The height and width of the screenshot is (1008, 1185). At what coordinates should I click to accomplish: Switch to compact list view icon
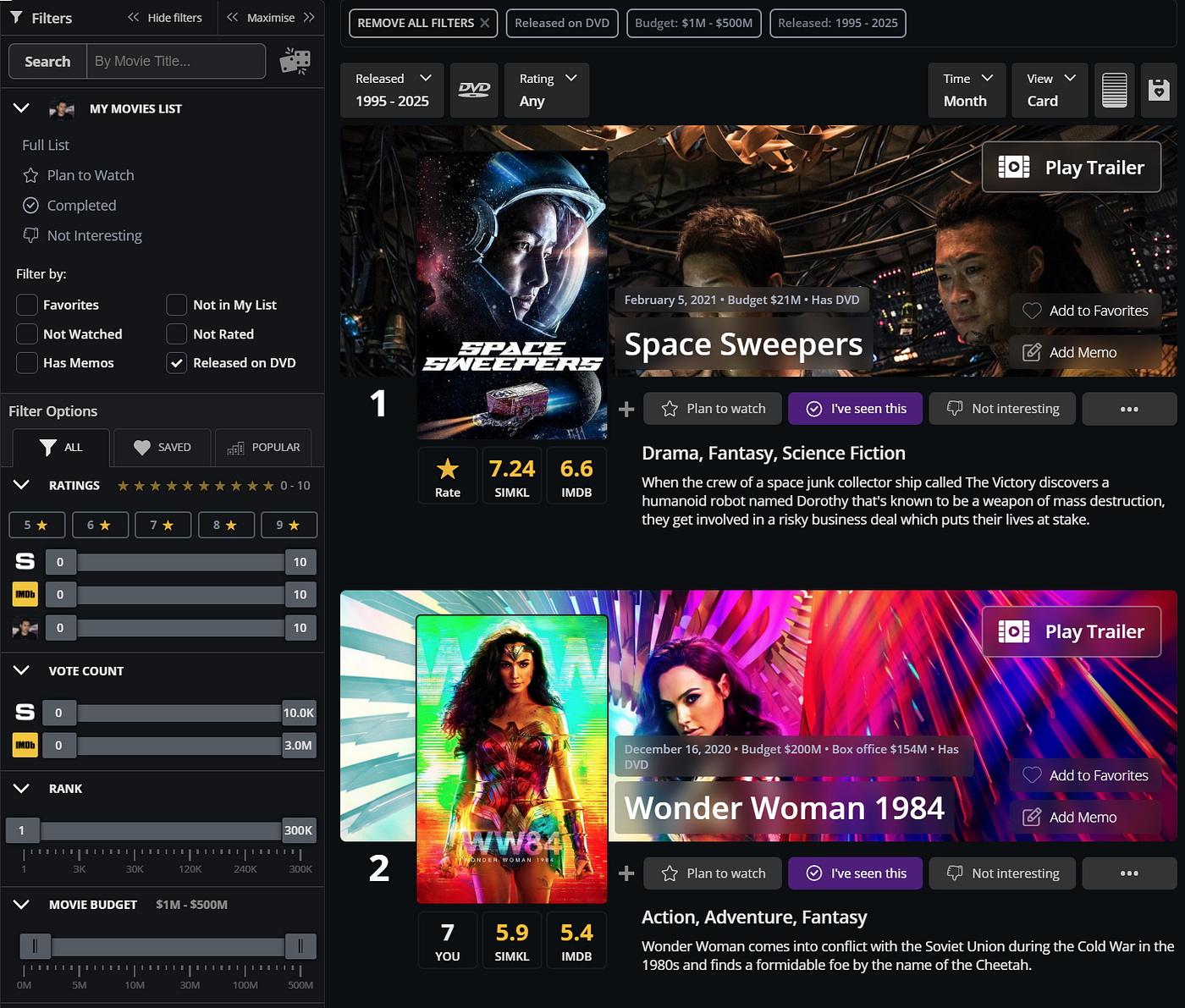(1114, 90)
